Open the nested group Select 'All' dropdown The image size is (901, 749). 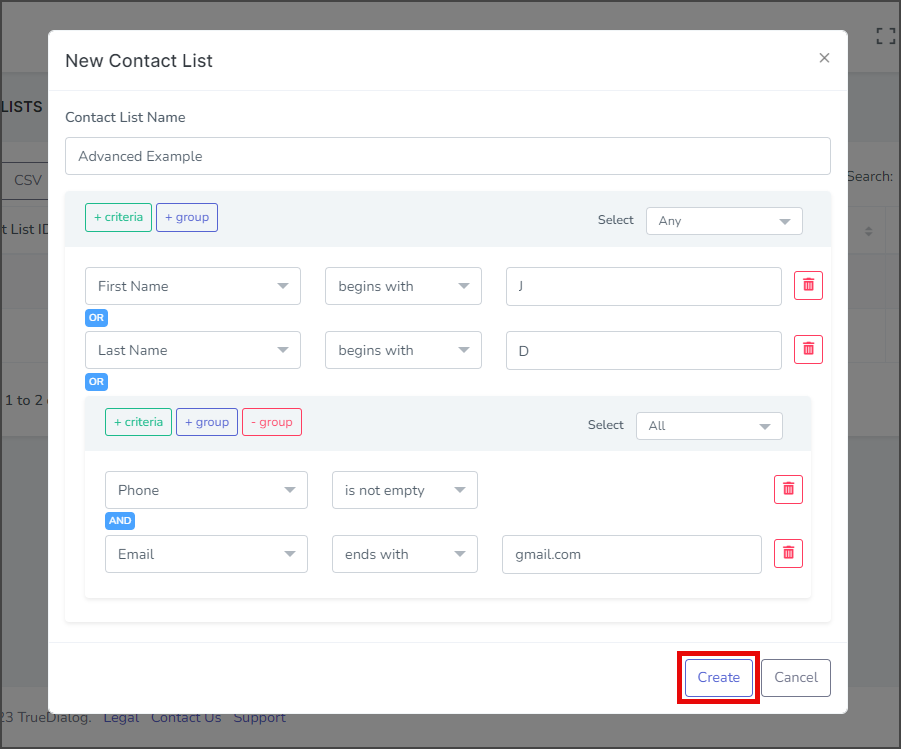[x=709, y=426]
